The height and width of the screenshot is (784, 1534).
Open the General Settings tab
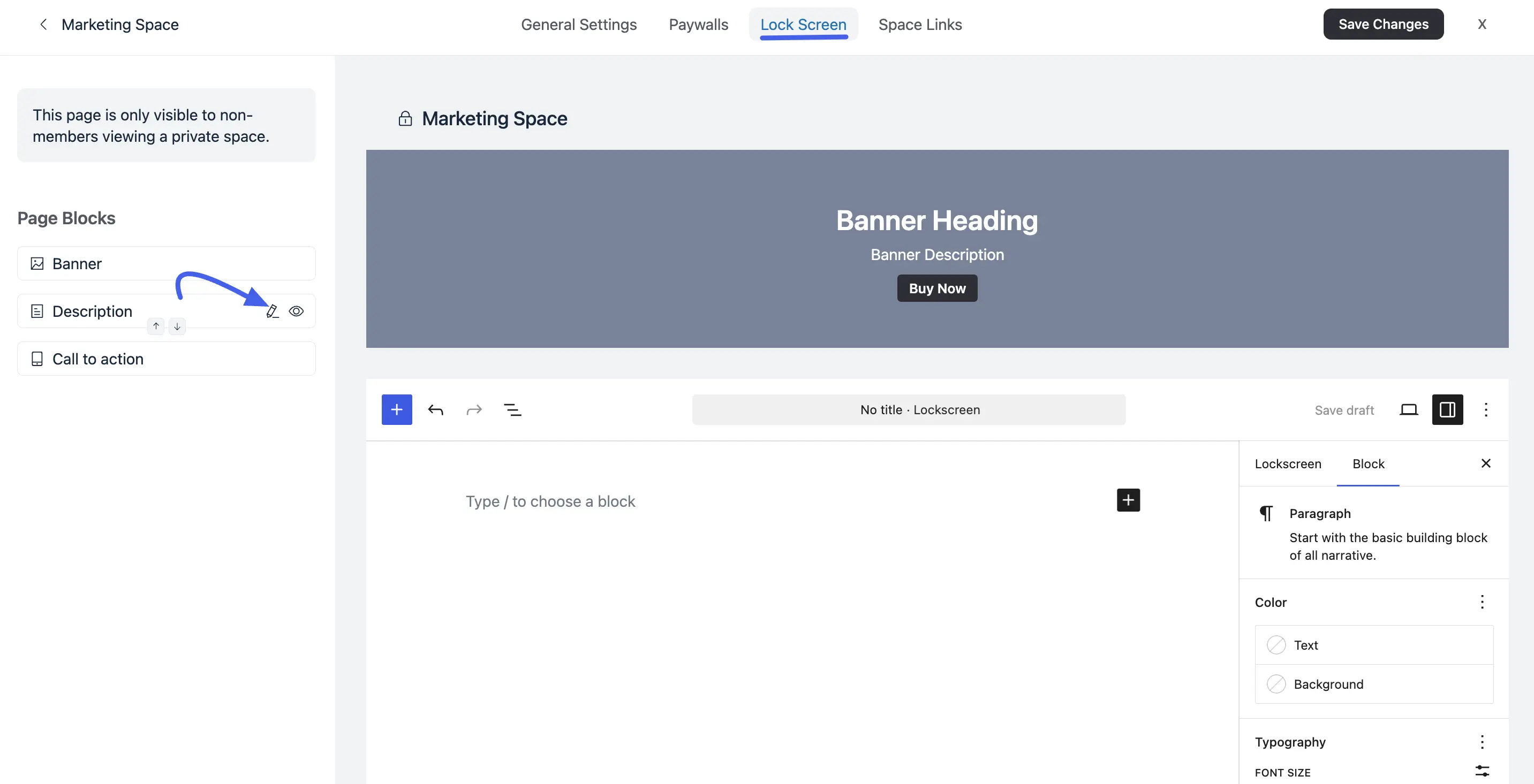[578, 25]
